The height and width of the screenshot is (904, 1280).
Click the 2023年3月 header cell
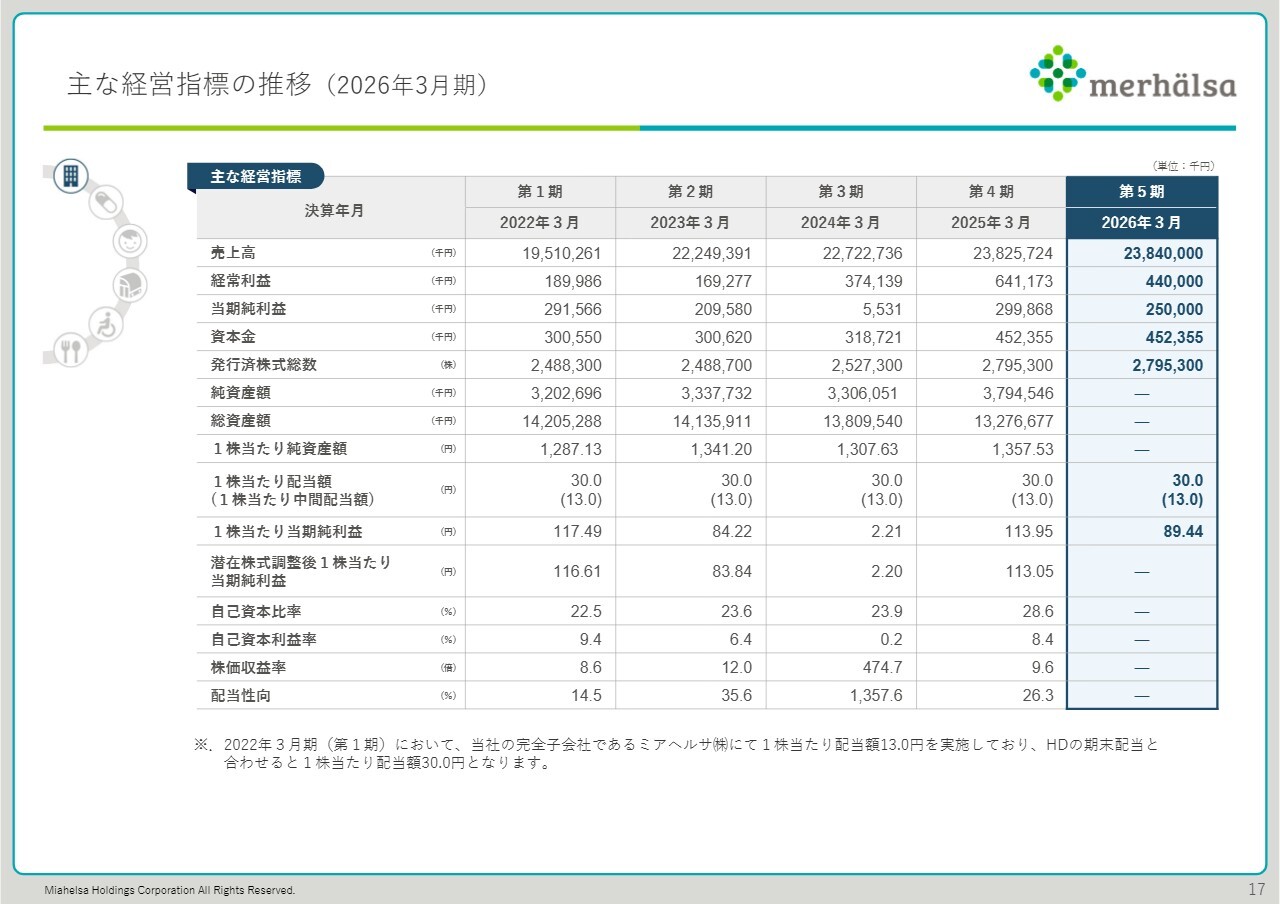coord(690,222)
